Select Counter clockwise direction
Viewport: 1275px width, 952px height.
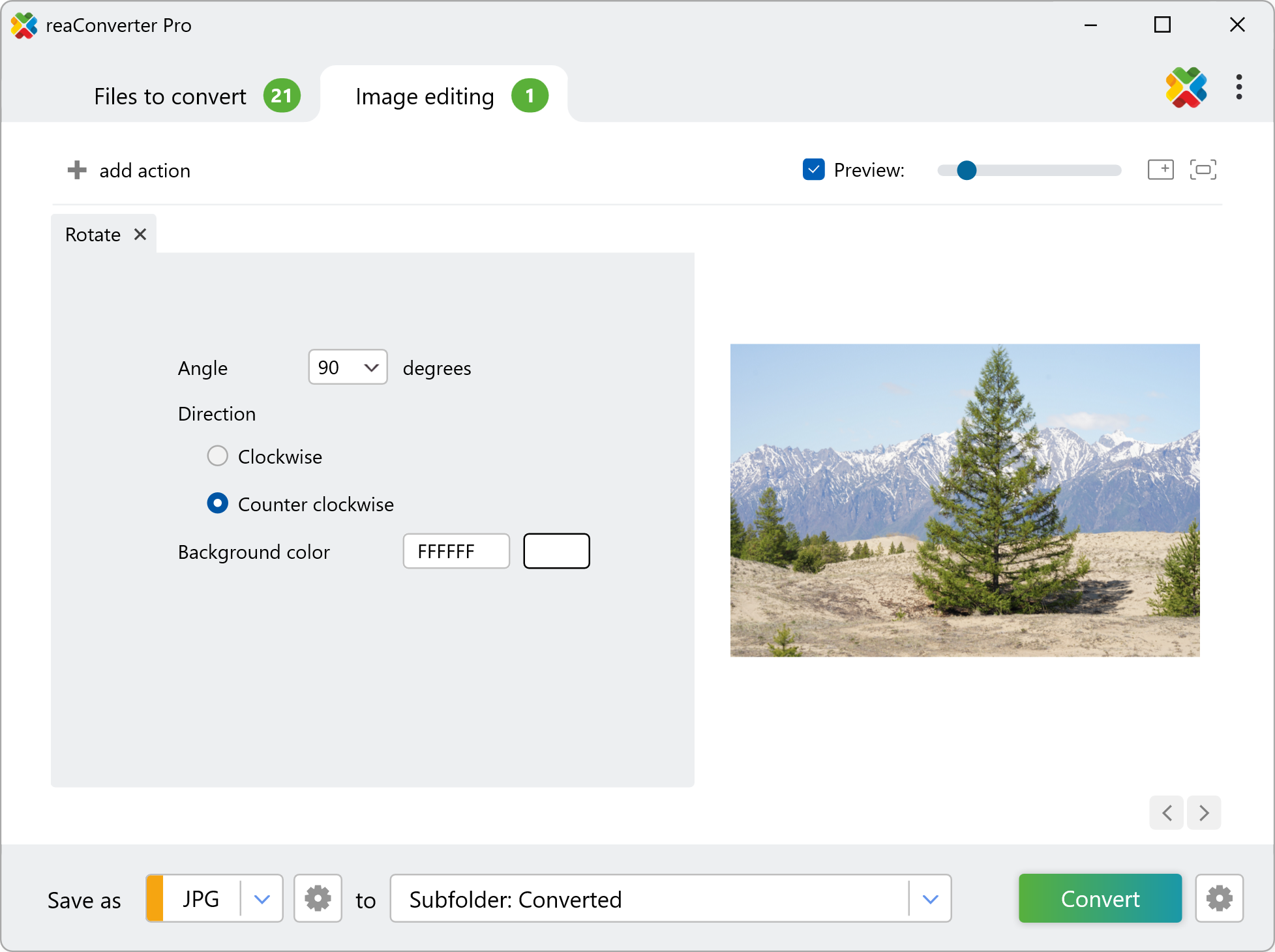(218, 503)
